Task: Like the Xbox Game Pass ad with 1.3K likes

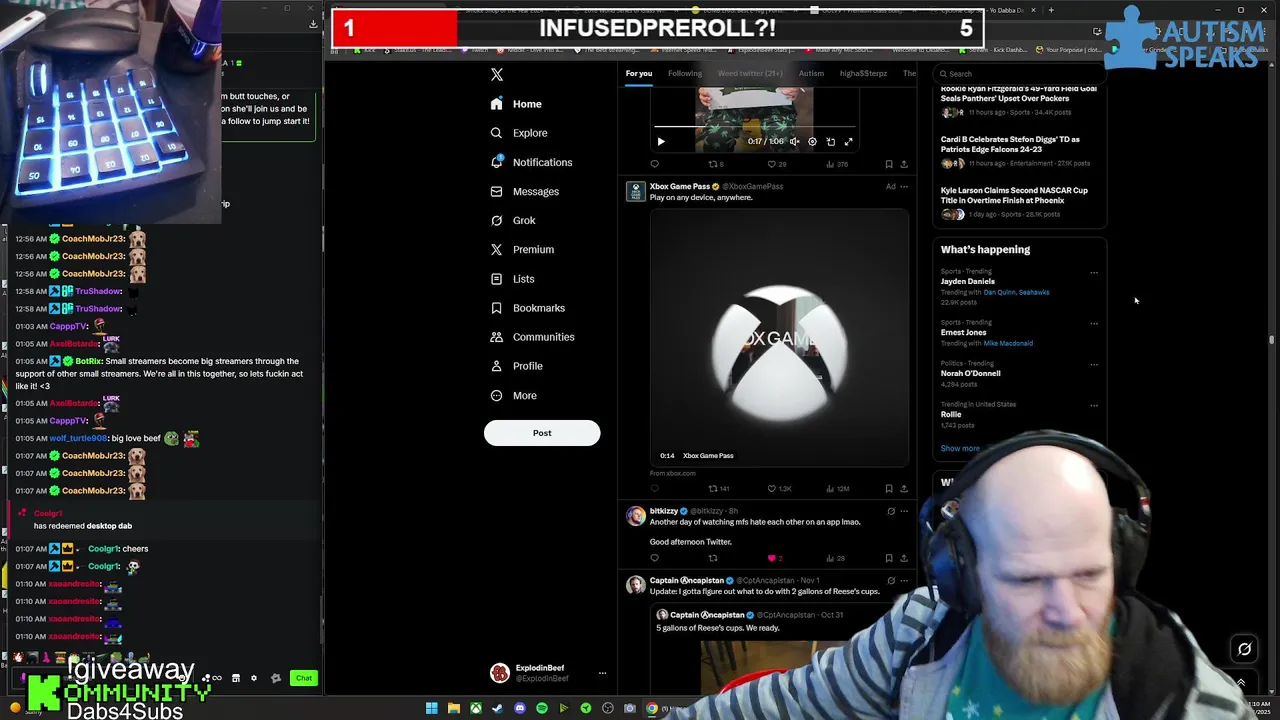Action: click(779, 489)
